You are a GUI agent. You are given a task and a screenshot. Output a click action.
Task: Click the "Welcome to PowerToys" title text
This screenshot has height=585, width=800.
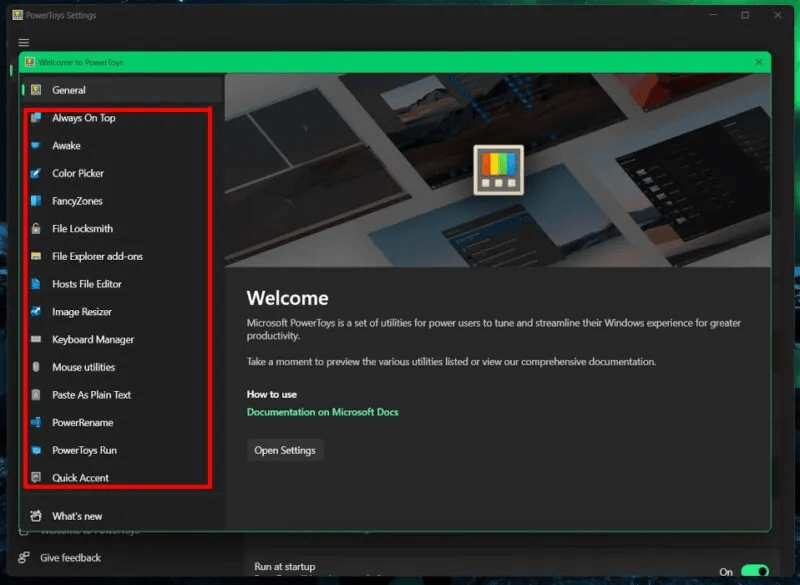[81, 62]
